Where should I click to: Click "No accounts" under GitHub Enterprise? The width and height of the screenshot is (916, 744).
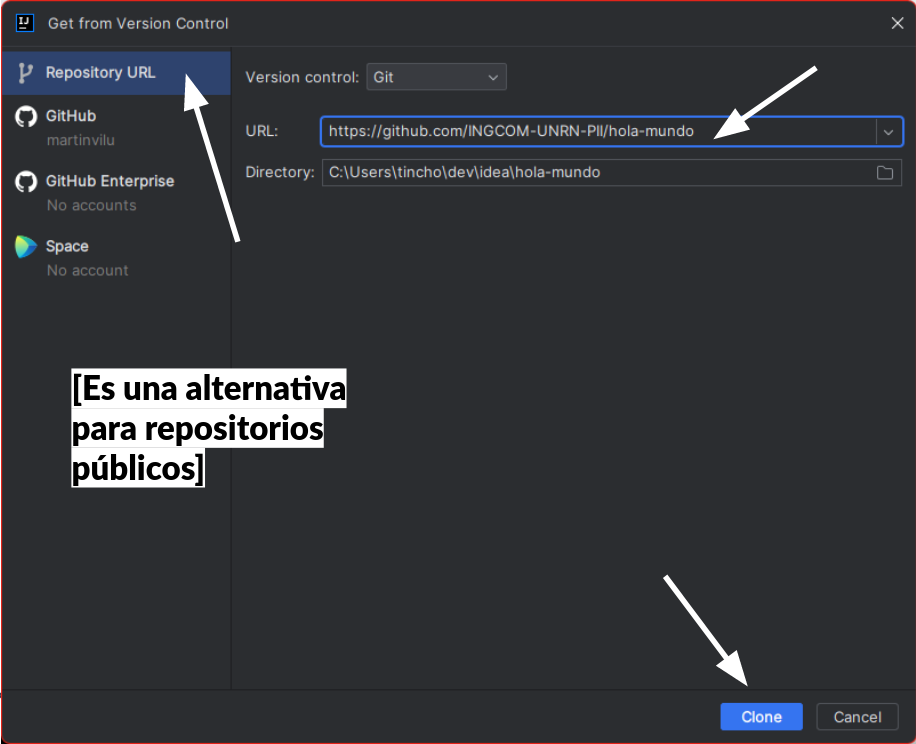(x=91, y=205)
